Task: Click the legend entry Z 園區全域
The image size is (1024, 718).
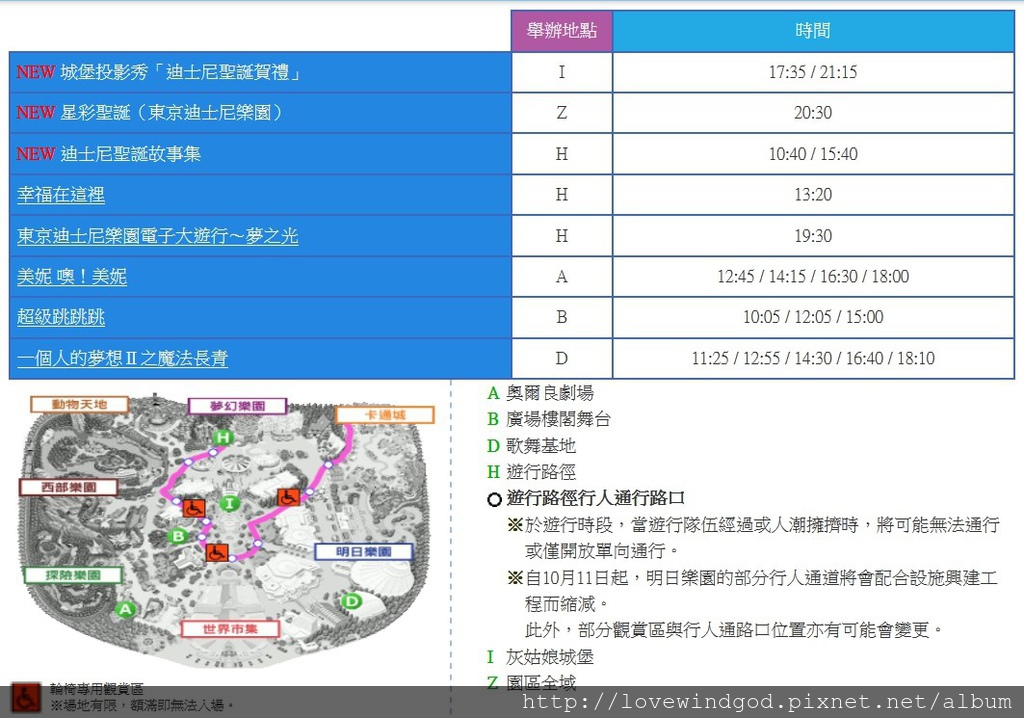Action: coord(532,683)
